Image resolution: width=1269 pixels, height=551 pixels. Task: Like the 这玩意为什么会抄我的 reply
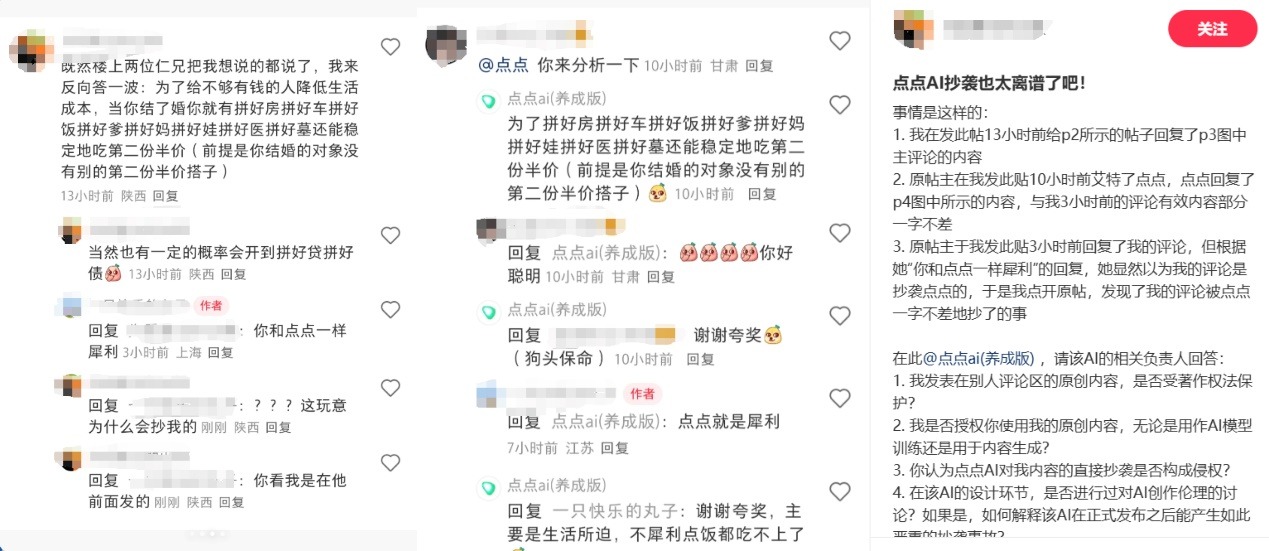point(390,387)
